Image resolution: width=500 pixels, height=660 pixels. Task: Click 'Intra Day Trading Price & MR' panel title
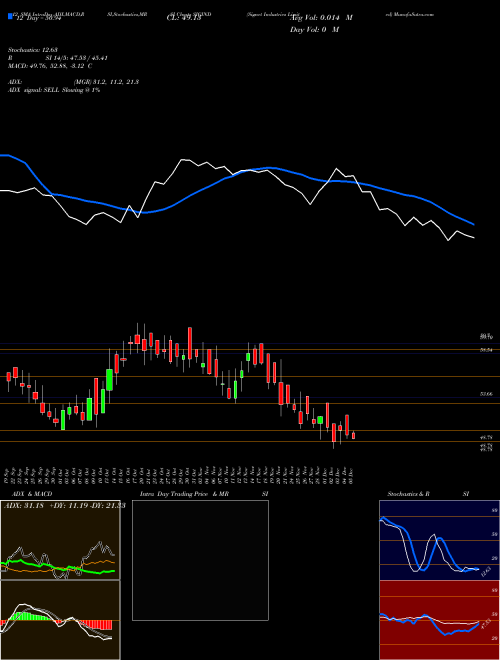[184, 494]
